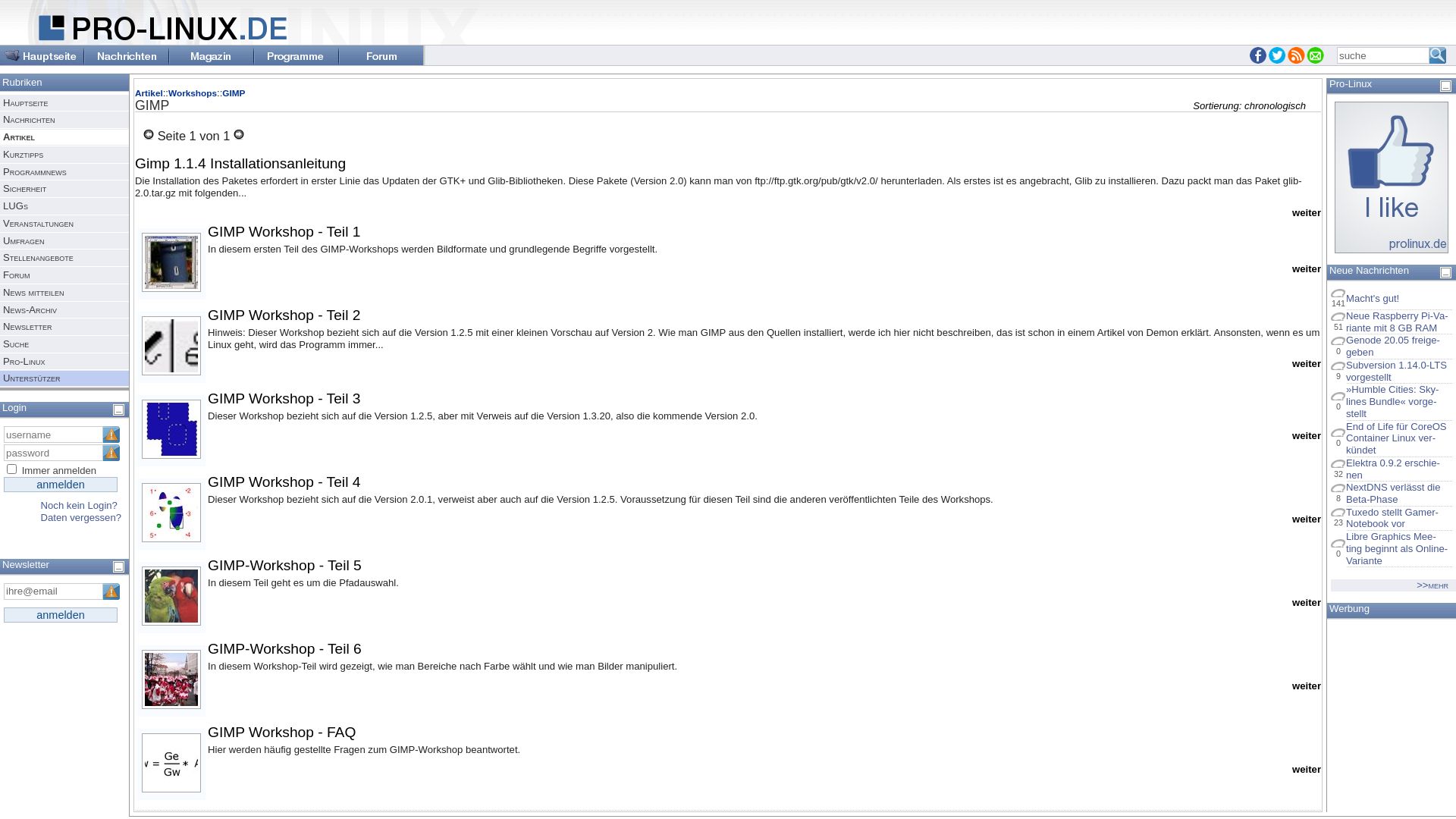Image resolution: width=1456 pixels, height=819 pixels.
Task: Click comment bubble next to NextDNS verlässt die Beta-Phase
Action: pyautogui.click(x=1338, y=488)
